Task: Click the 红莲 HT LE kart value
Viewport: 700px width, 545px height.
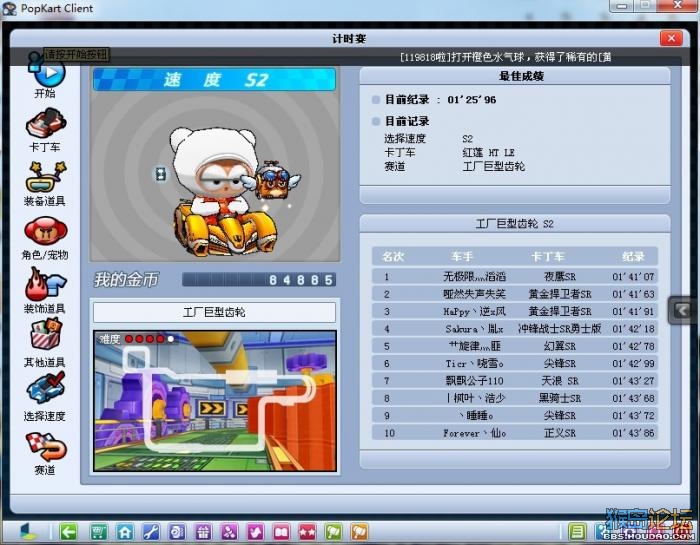Action: pos(488,153)
